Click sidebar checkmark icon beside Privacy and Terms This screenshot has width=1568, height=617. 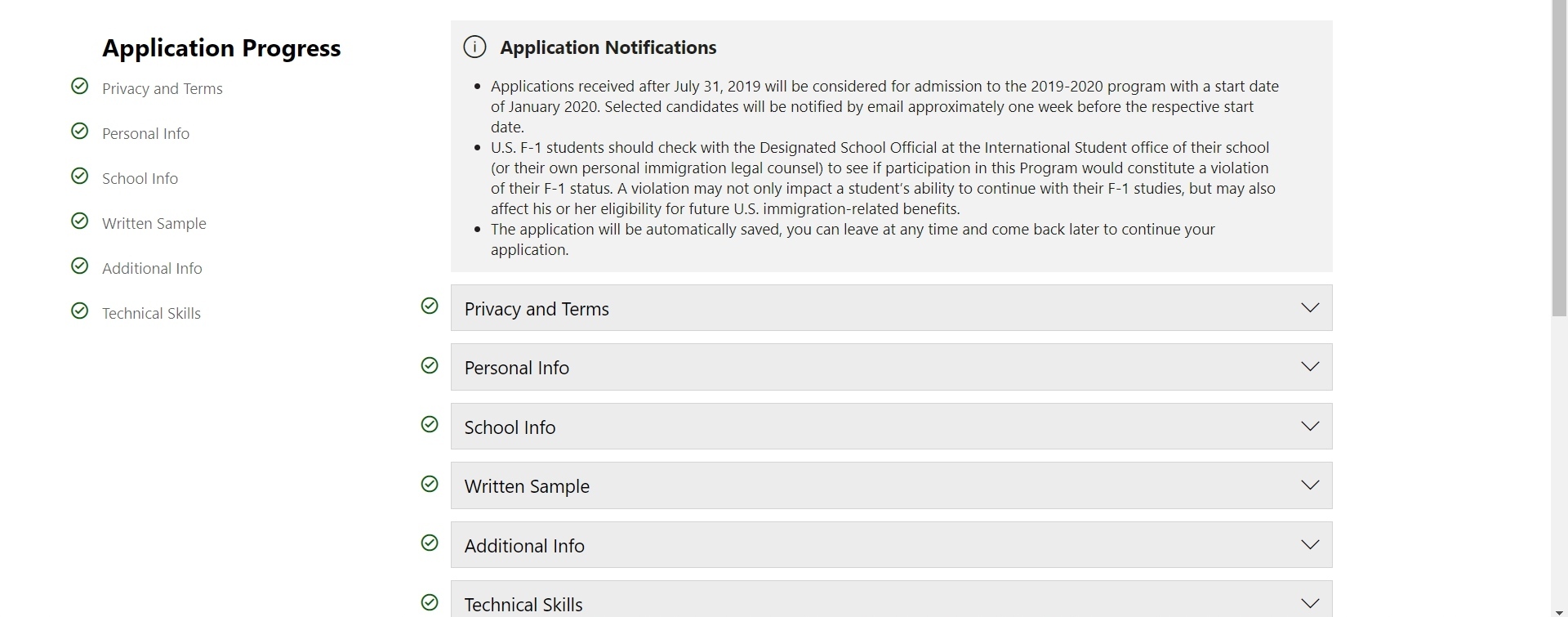click(80, 87)
